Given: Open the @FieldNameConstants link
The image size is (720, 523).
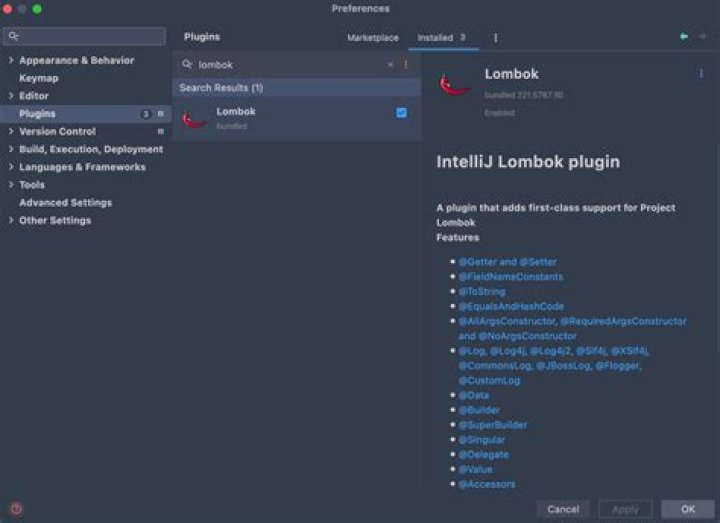Looking at the screenshot, I should pos(511,276).
